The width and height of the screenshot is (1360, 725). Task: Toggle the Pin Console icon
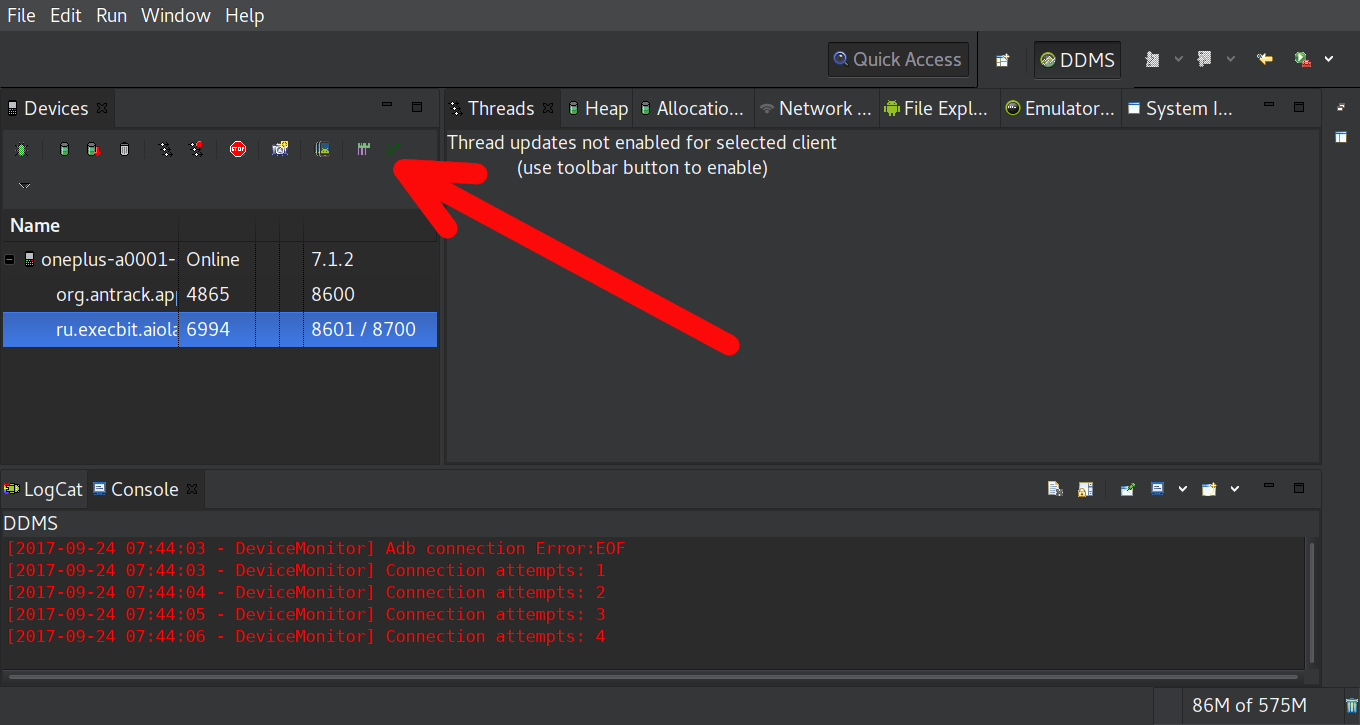pos(1127,489)
